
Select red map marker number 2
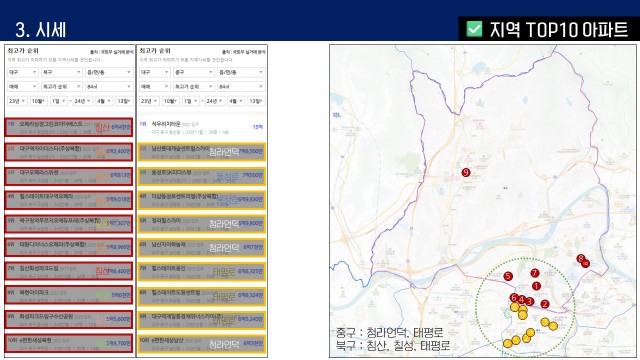[x=544, y=304]
